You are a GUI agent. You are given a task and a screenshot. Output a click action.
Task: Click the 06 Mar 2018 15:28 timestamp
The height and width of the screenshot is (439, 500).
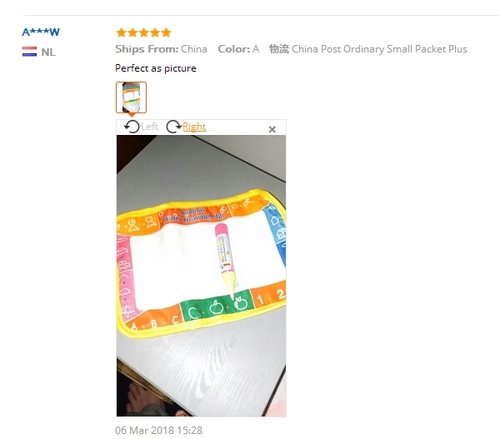pyautogui.click(x=159, y=430)
